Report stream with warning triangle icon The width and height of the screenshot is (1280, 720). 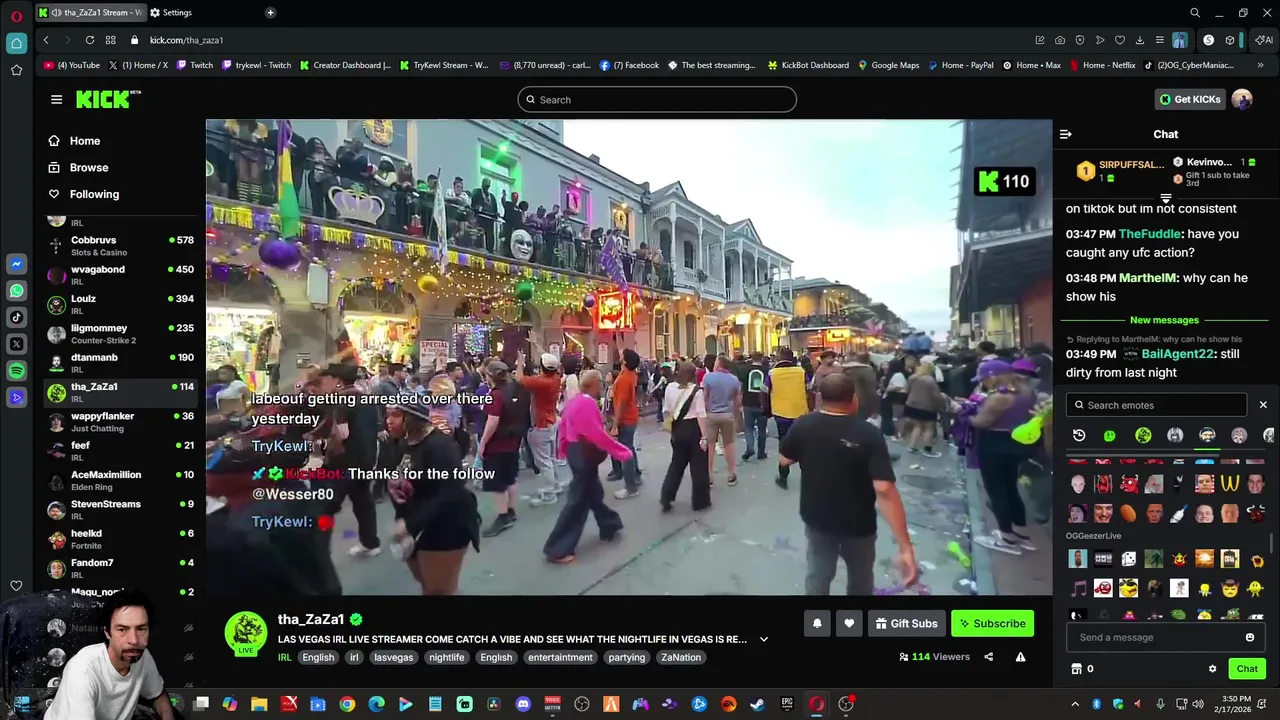1020,657
